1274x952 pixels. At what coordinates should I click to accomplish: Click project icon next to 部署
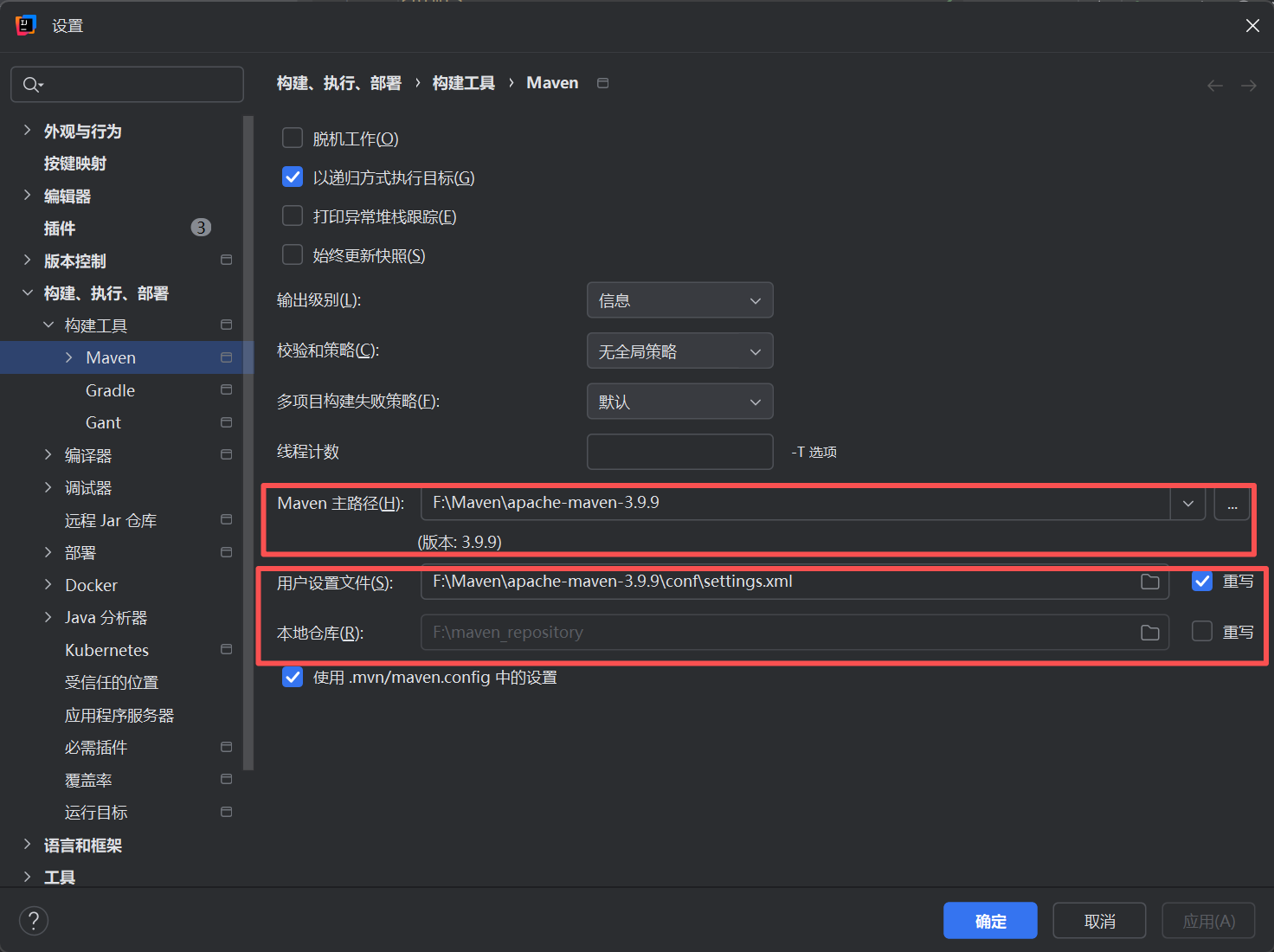(227, 552)
